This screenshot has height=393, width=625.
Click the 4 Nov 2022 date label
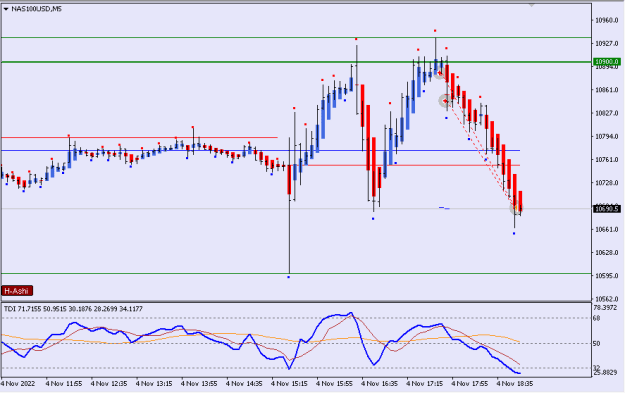18,384
